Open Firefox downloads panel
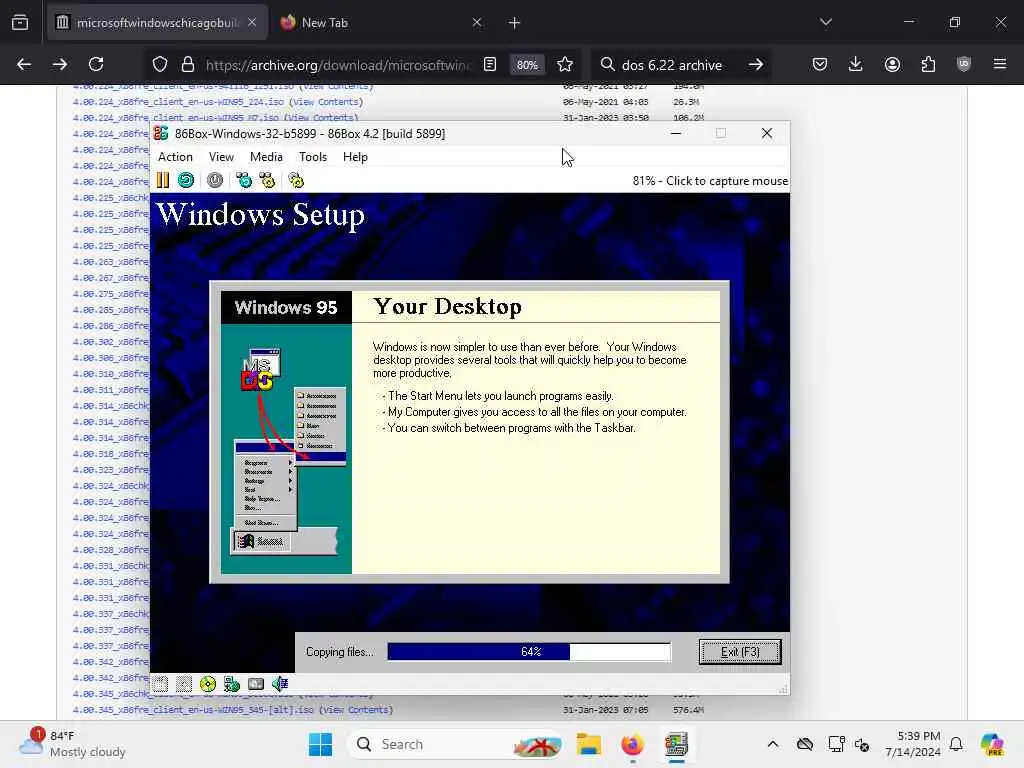Image resolution: width=1024 pixels, height=768 pixels. coord(856,64)
